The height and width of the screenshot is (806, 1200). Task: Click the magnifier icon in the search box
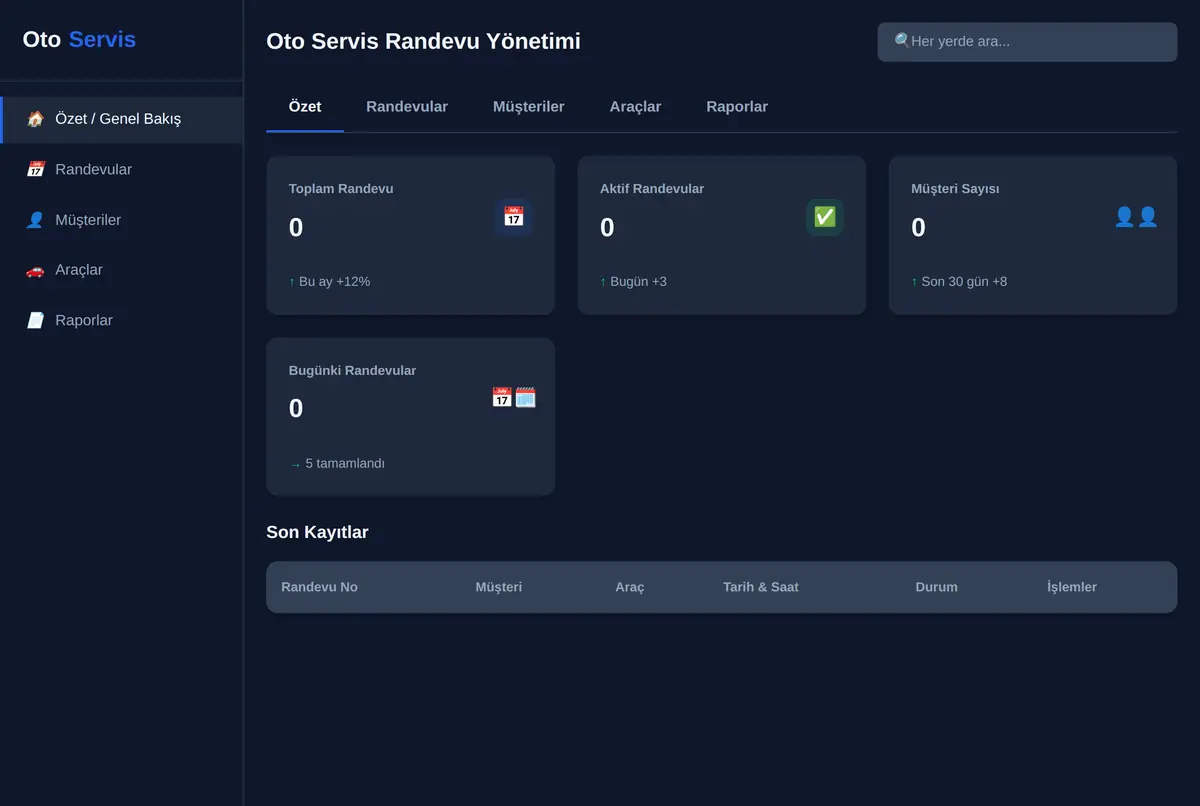tap(902, 41)
